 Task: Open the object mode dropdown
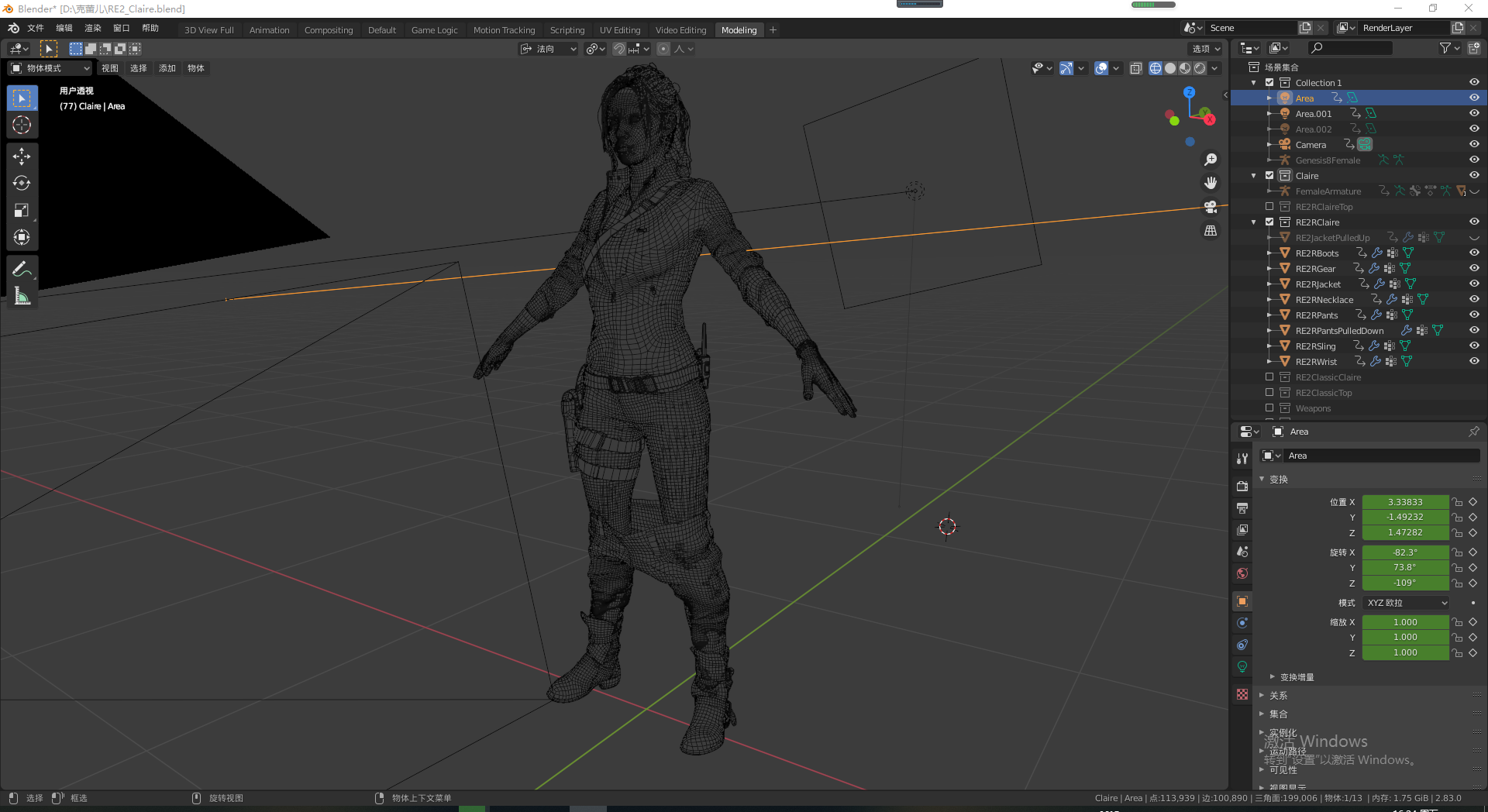coord(50,68)
